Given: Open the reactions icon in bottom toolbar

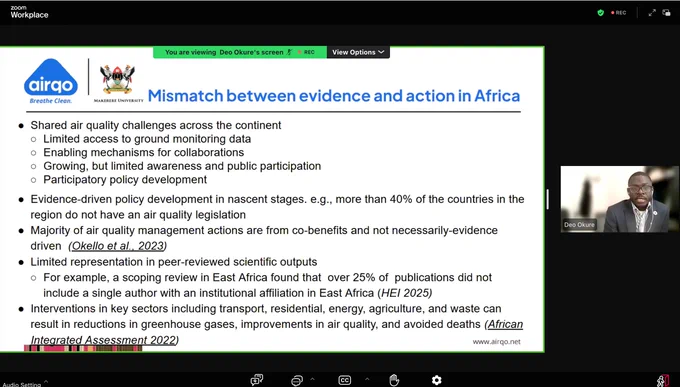Looking at the screenshot, I should click(x=297, y=380).
